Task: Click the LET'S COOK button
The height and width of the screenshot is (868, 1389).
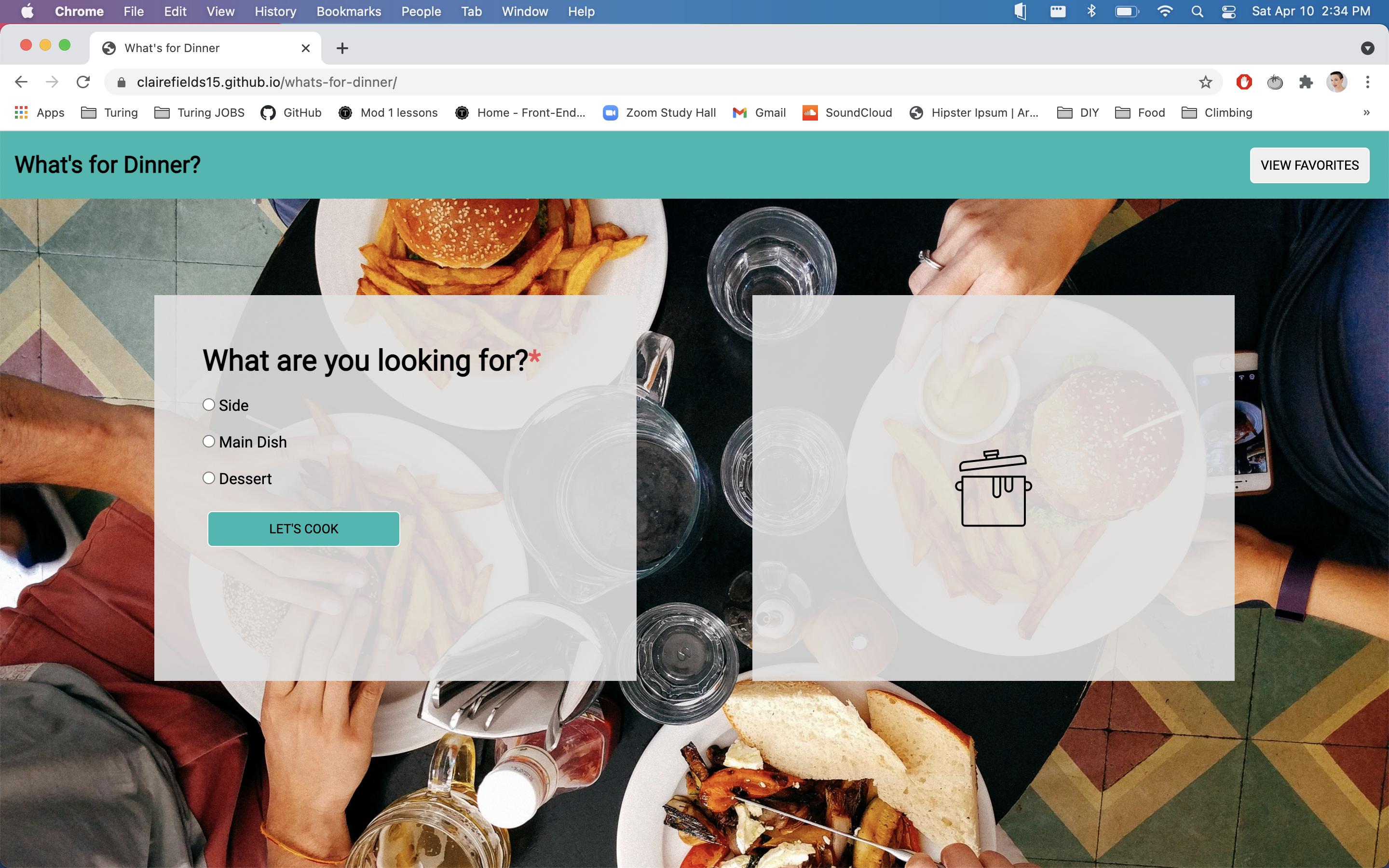Action: [x=303, y=528]
